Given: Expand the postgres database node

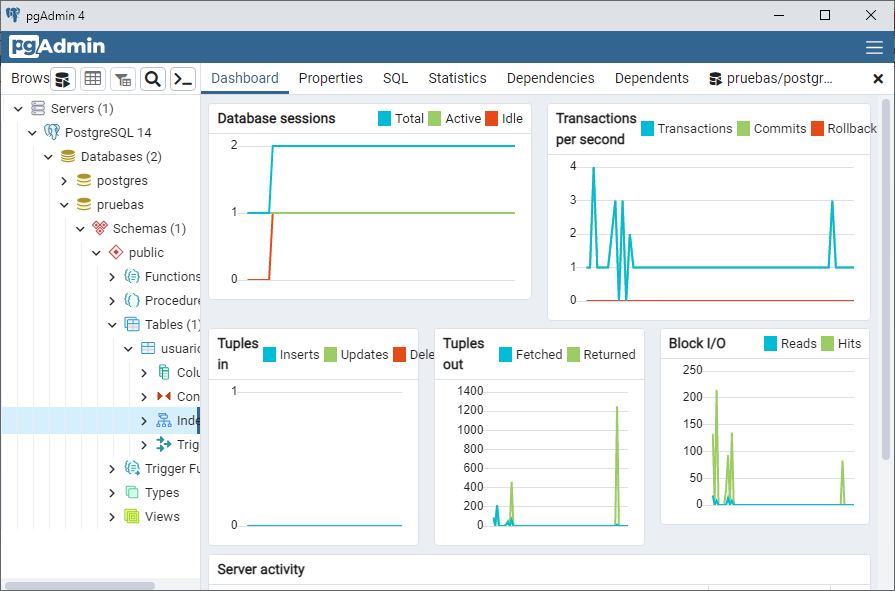Looking at the screenshot, I should (x=64, y=181).
